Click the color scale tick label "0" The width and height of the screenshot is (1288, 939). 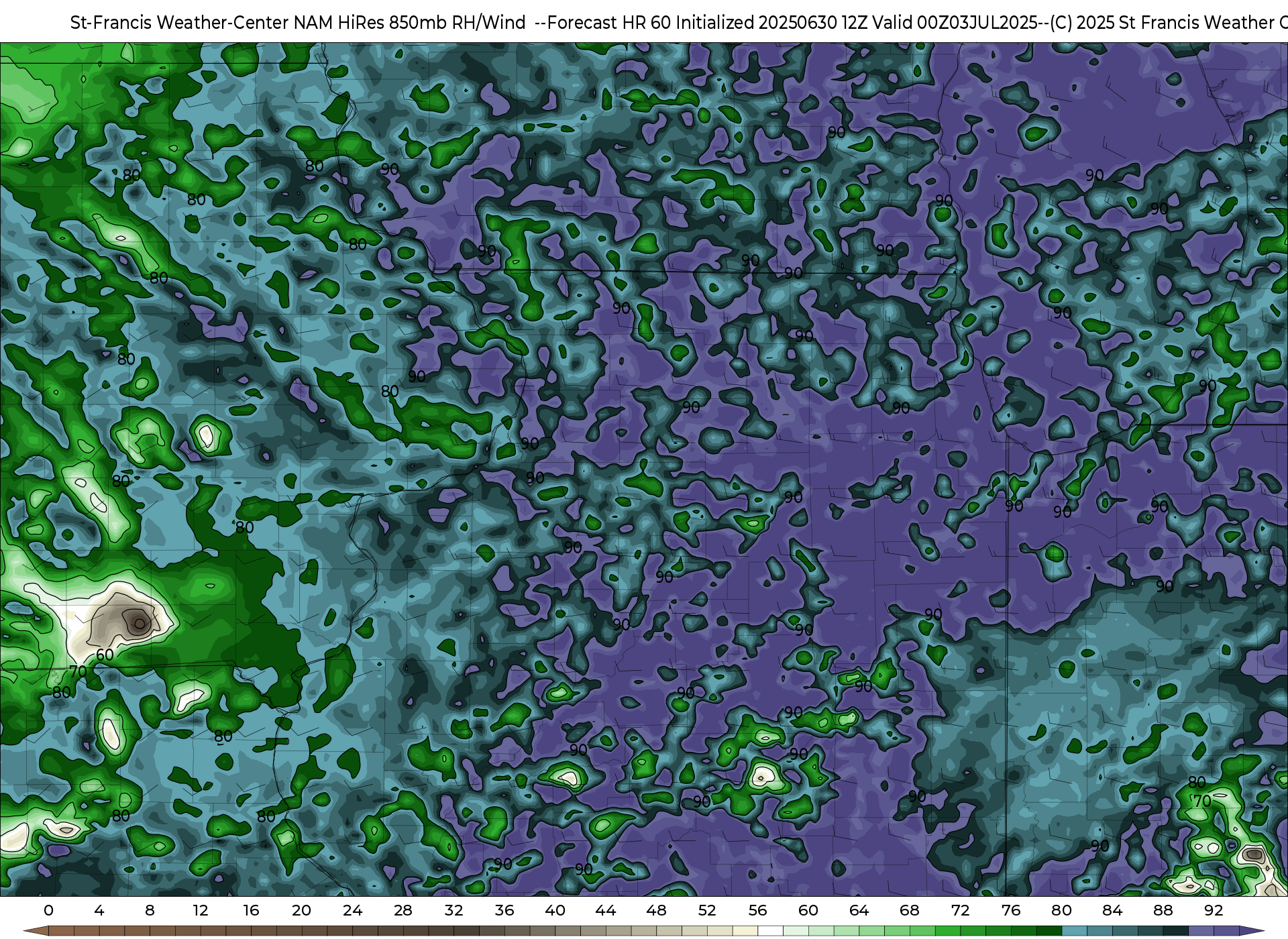(x=48, y=910)
